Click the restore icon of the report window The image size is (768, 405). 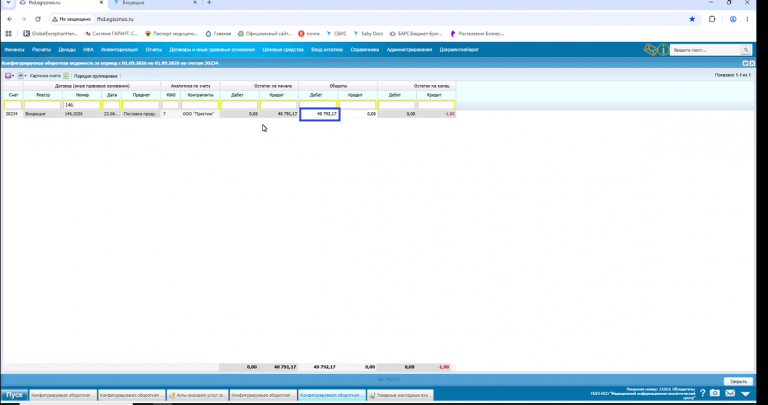coord(745,63)
